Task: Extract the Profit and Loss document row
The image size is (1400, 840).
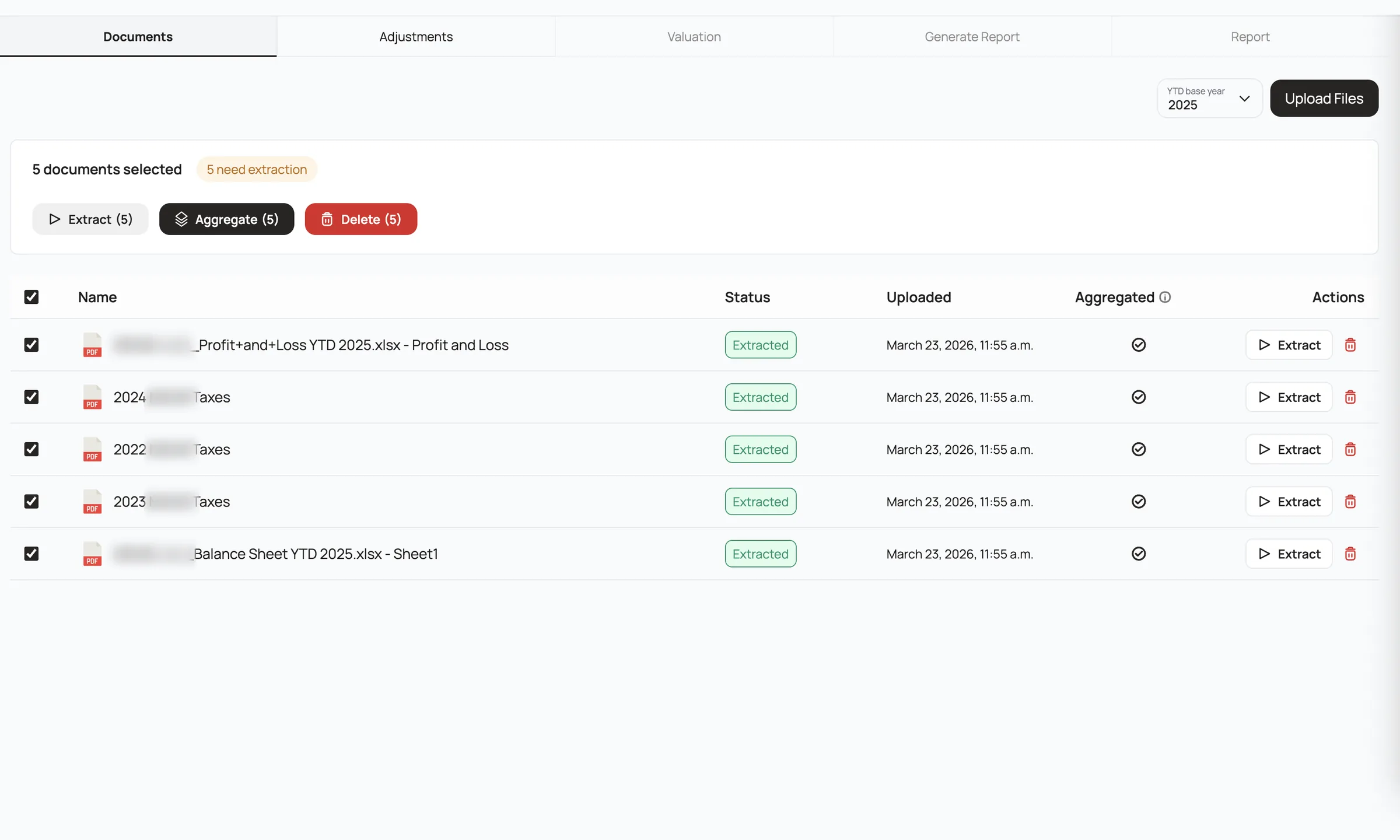Action: click(1289, 345)
